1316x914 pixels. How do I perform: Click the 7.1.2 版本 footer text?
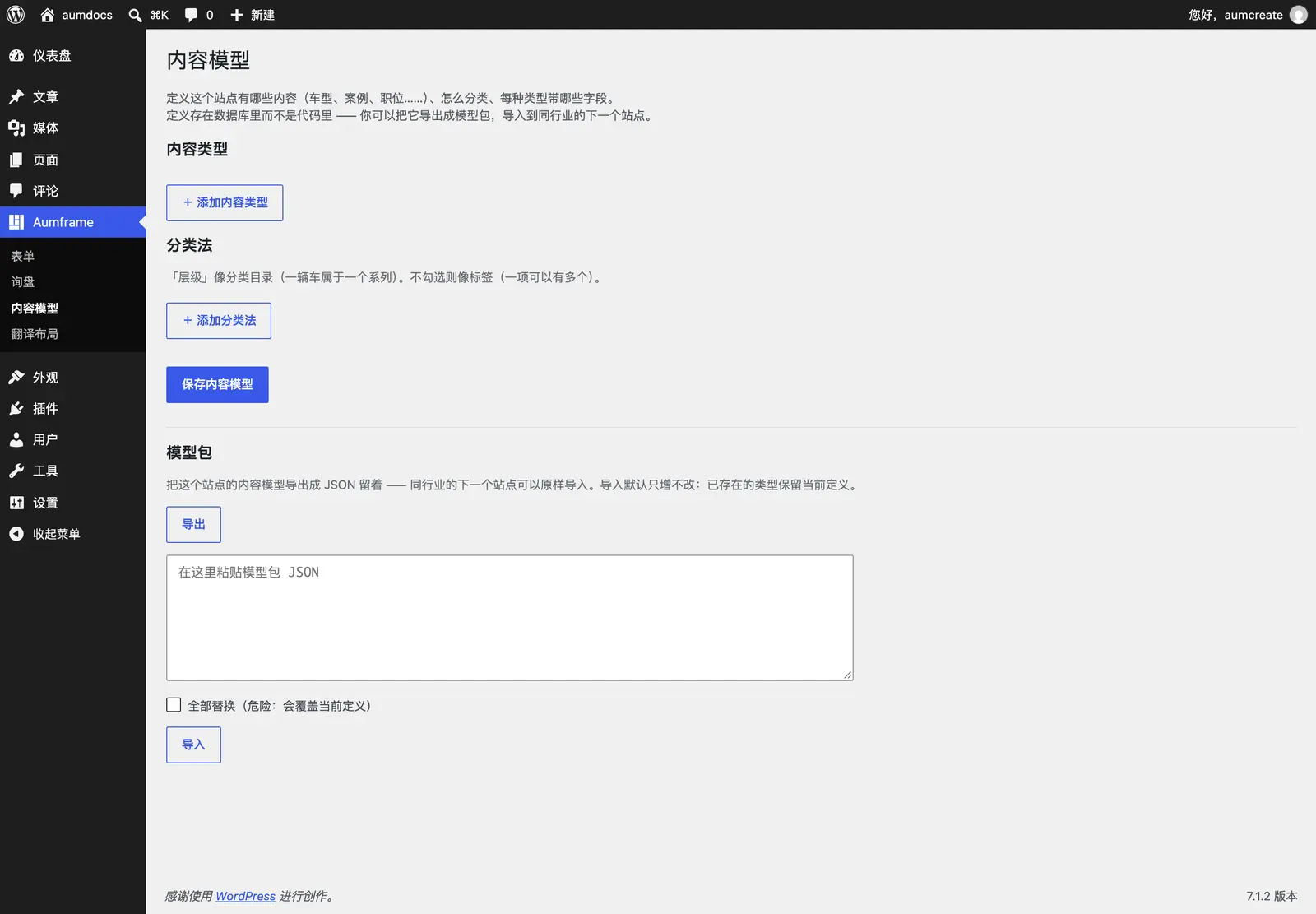click(1272, 896)
